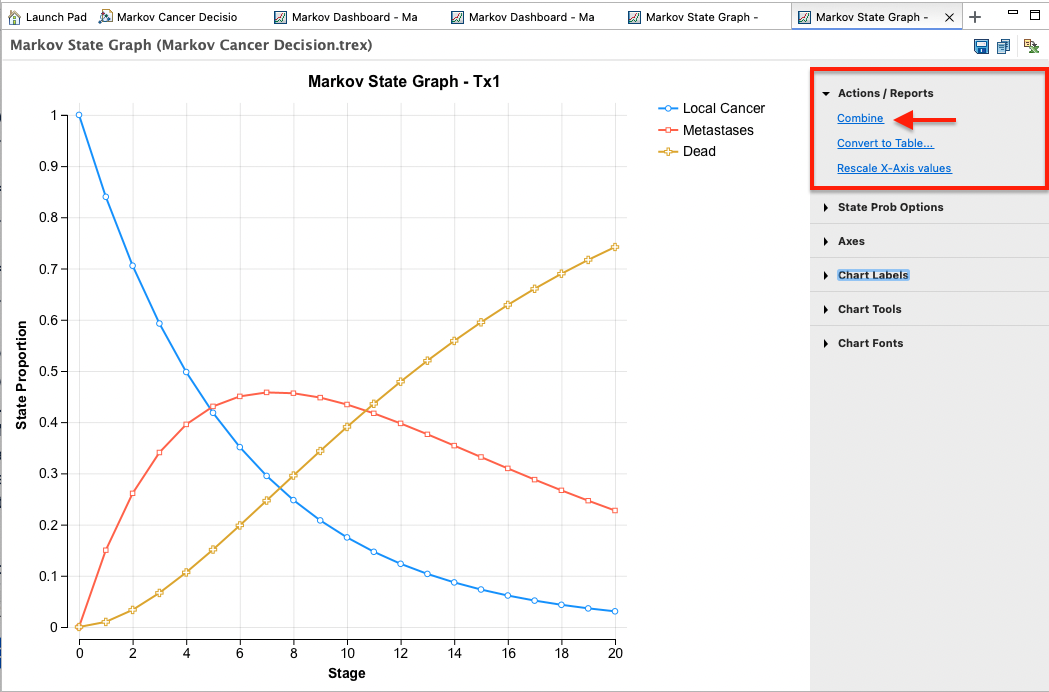
Task: Switch to the Launch Pad tab
Action: (47, 16)
